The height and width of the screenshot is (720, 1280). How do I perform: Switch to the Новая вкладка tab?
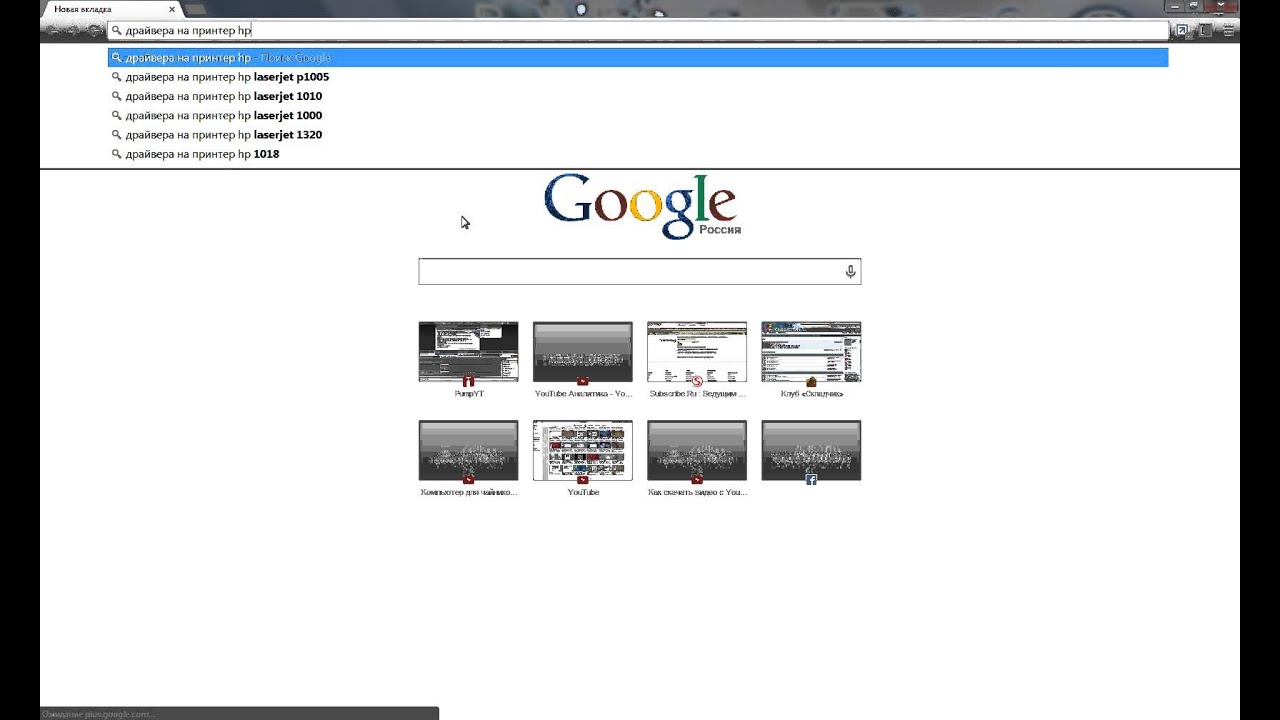pos(108,9)
